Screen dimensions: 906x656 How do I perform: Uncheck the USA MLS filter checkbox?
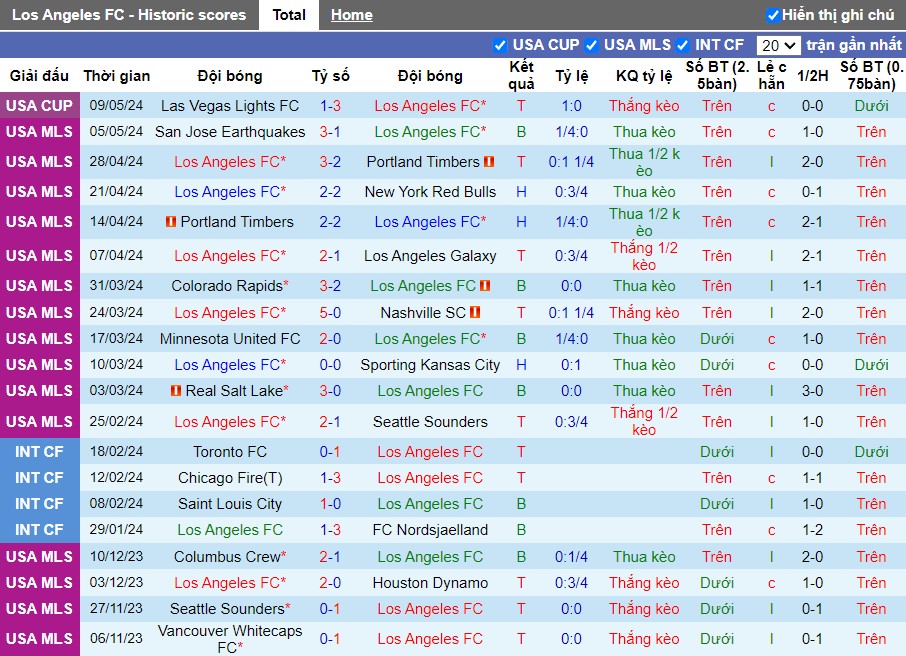[591, 46]
